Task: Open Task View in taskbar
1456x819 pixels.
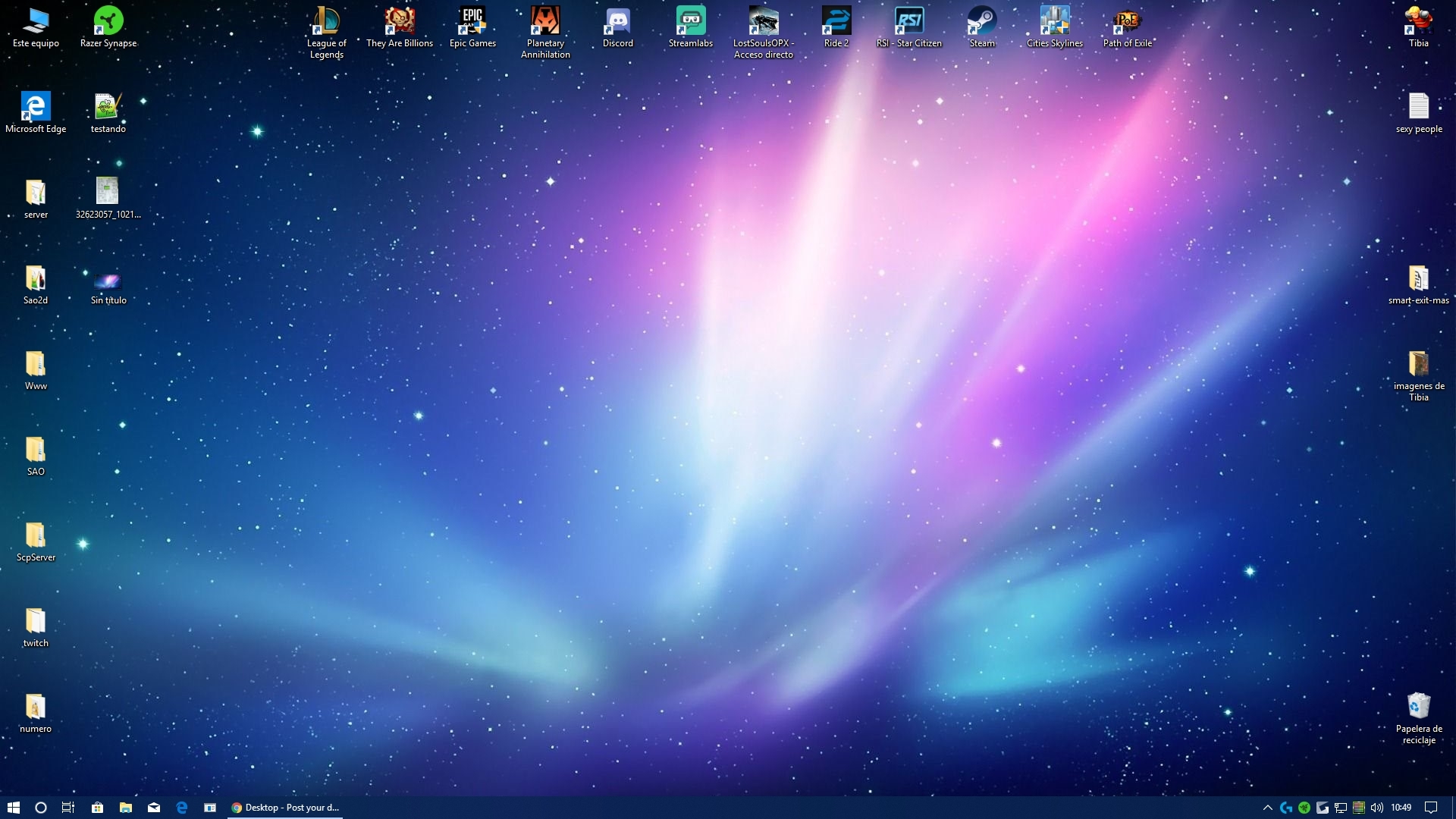Action: click(68, 808)
